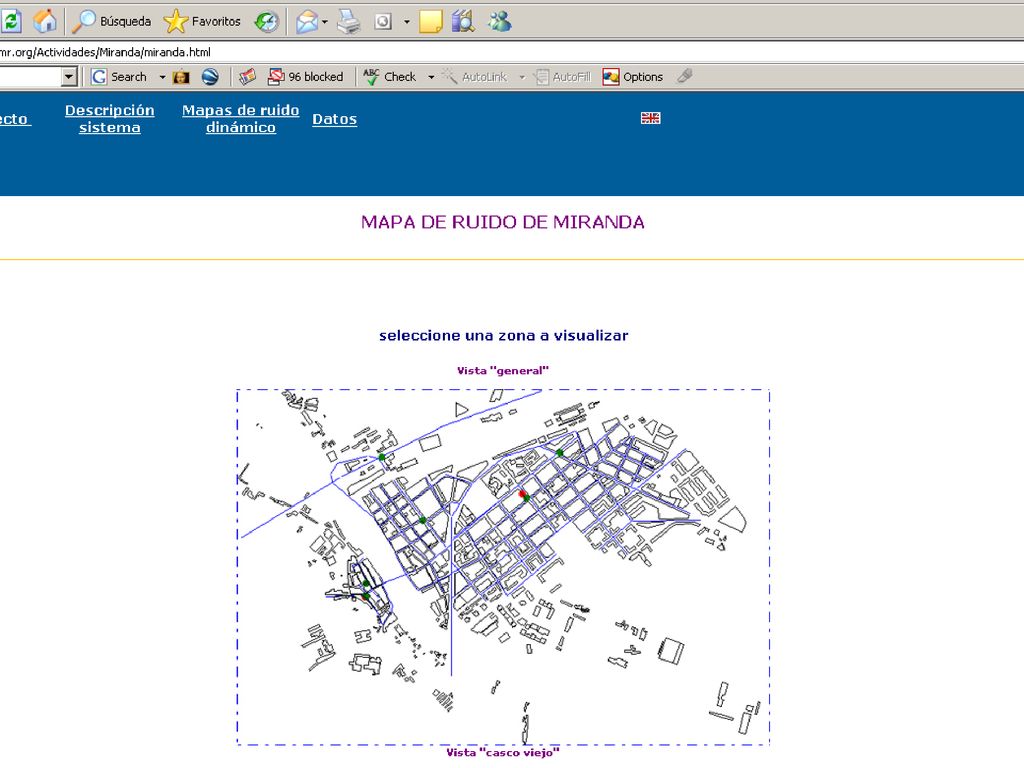
Task: Open the browsing History icon
Action: (266, 22)
